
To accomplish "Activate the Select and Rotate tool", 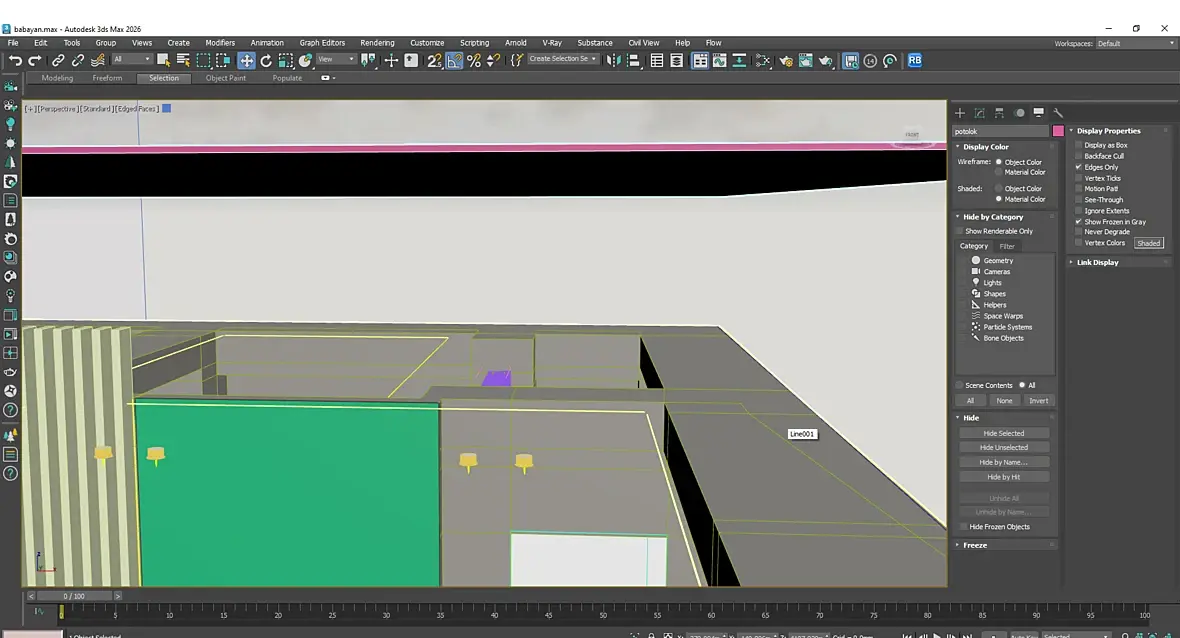I will (266, 60).
